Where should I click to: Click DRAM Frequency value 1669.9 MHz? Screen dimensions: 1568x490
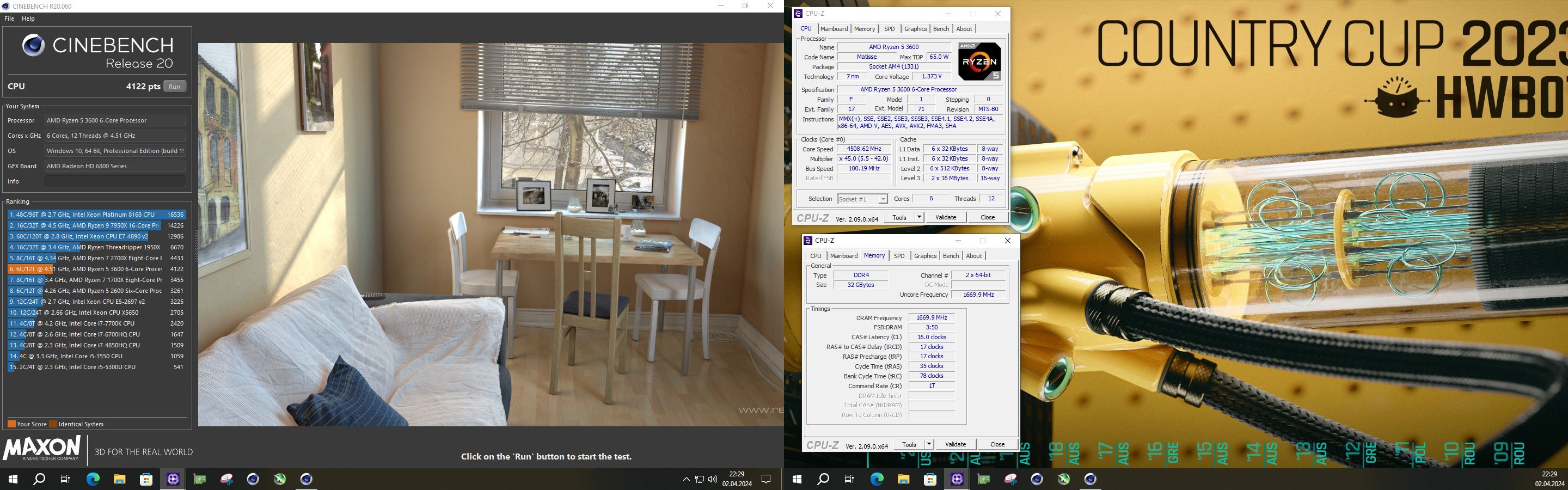[932, 318]
